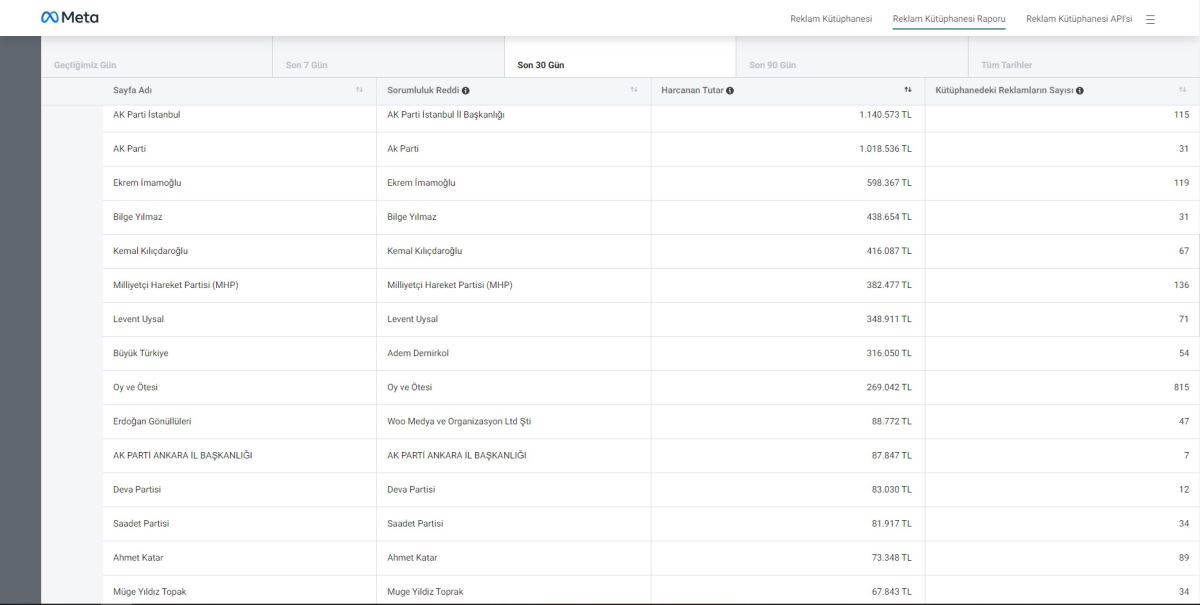Select the Milliyetçi Hareket Partisi (MHP) page row
The width and height of the screenshot is (1200, 605).
176,285
